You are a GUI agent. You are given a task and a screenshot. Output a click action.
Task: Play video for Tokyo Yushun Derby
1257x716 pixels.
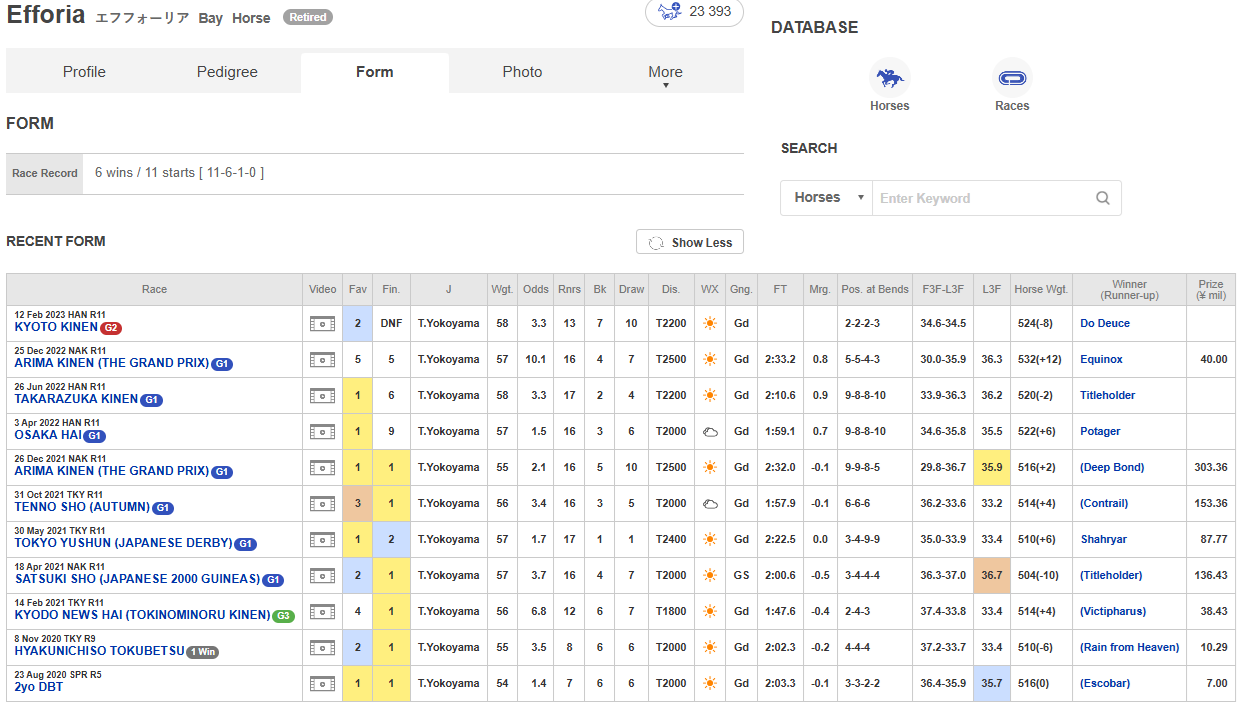coord(322,540)
